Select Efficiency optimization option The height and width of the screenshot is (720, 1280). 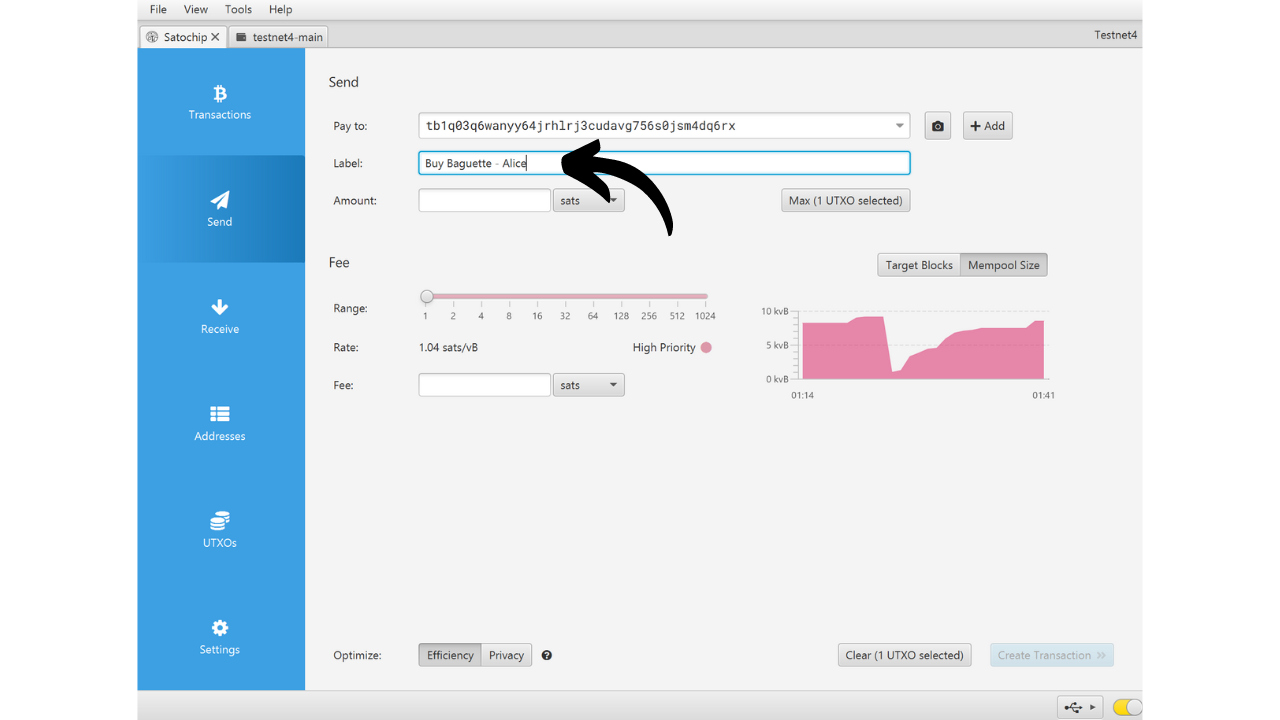(x=450, y=655)
